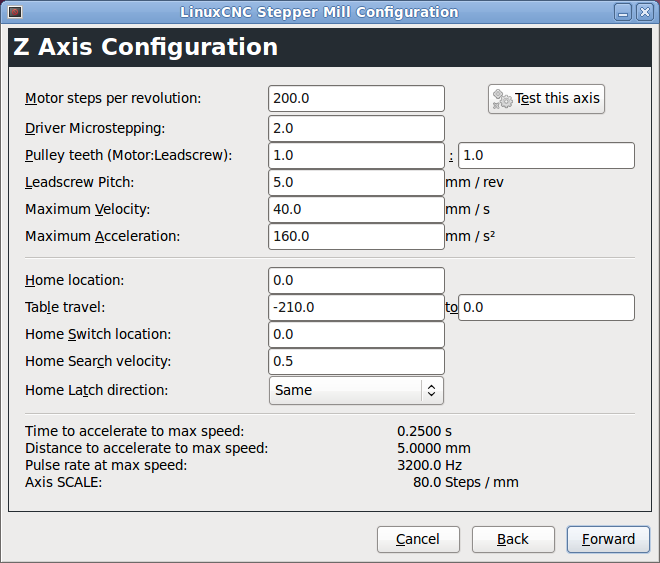Click the Motor steps per revolution field
The height and width of the screenshot is (563, 660).
tap(356, 99)
